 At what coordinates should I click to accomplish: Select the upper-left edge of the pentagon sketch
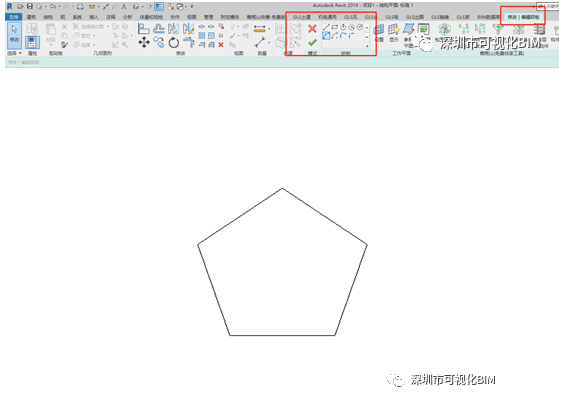pyautogui.click(x=240, y=216)
